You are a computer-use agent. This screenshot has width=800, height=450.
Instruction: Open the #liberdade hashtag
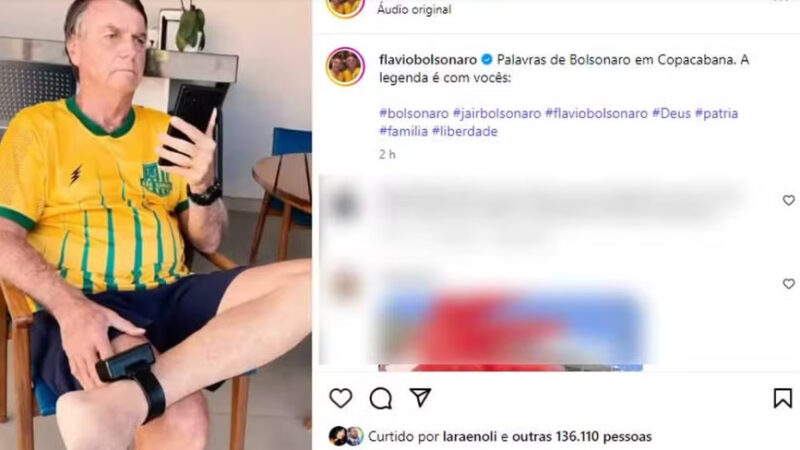pyautogui.click(x=465, y=131)
